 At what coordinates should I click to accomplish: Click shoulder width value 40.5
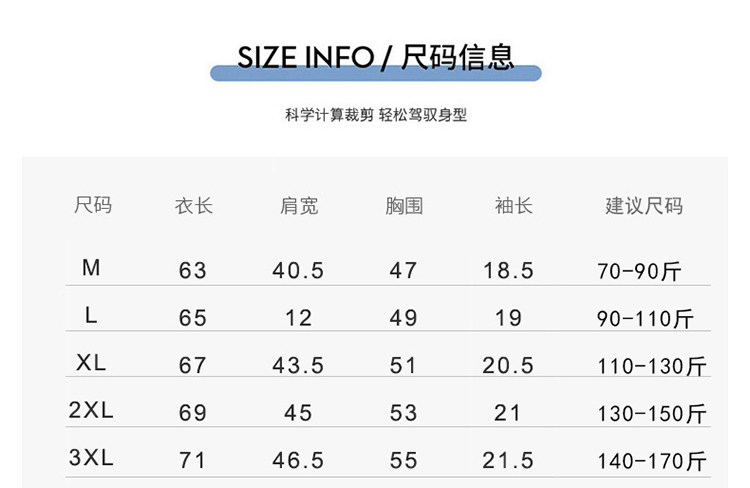click(298, 271)
